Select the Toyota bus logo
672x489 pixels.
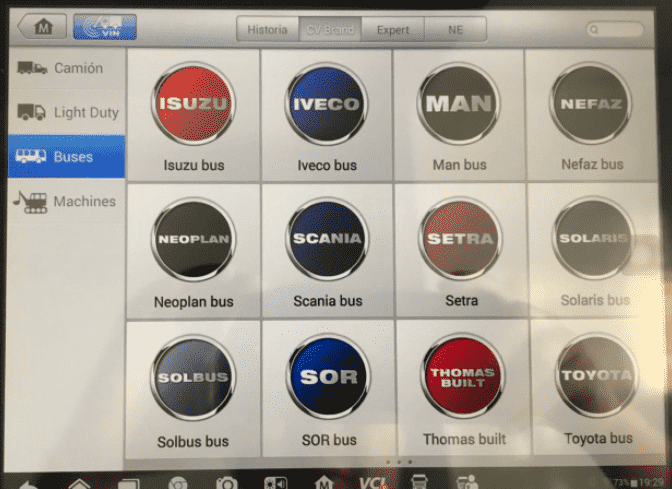click(597, 375)
